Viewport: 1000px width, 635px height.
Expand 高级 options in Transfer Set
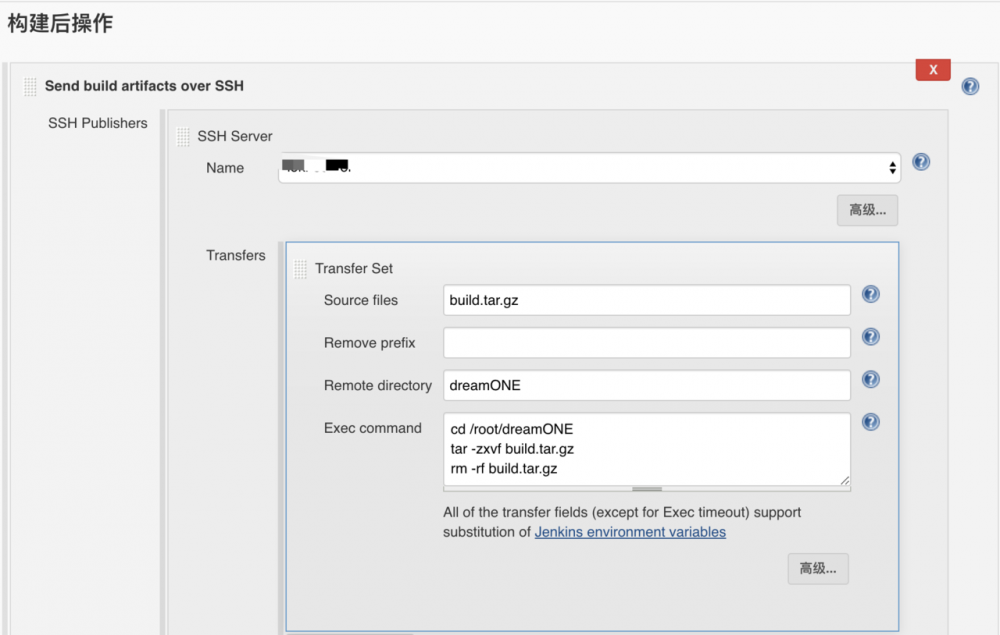click(817, 568)
